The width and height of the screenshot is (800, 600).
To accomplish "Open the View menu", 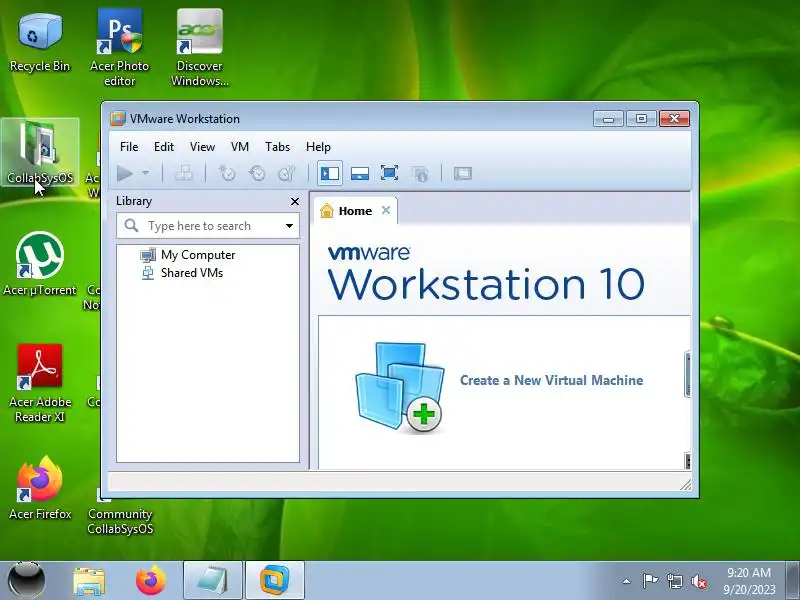I will (202, 147).
